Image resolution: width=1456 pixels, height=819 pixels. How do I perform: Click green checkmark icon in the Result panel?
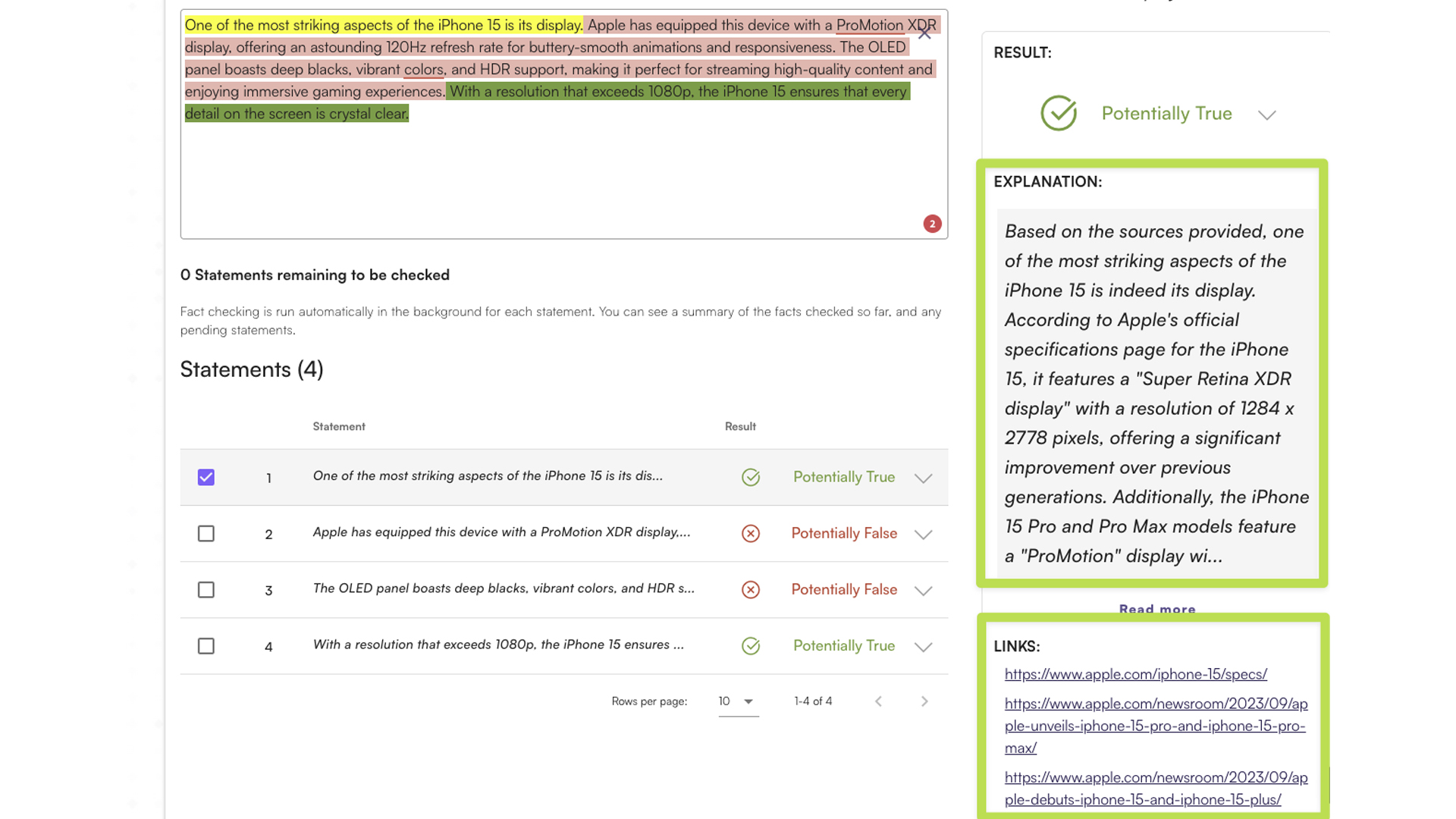[x=1059, y=114]
